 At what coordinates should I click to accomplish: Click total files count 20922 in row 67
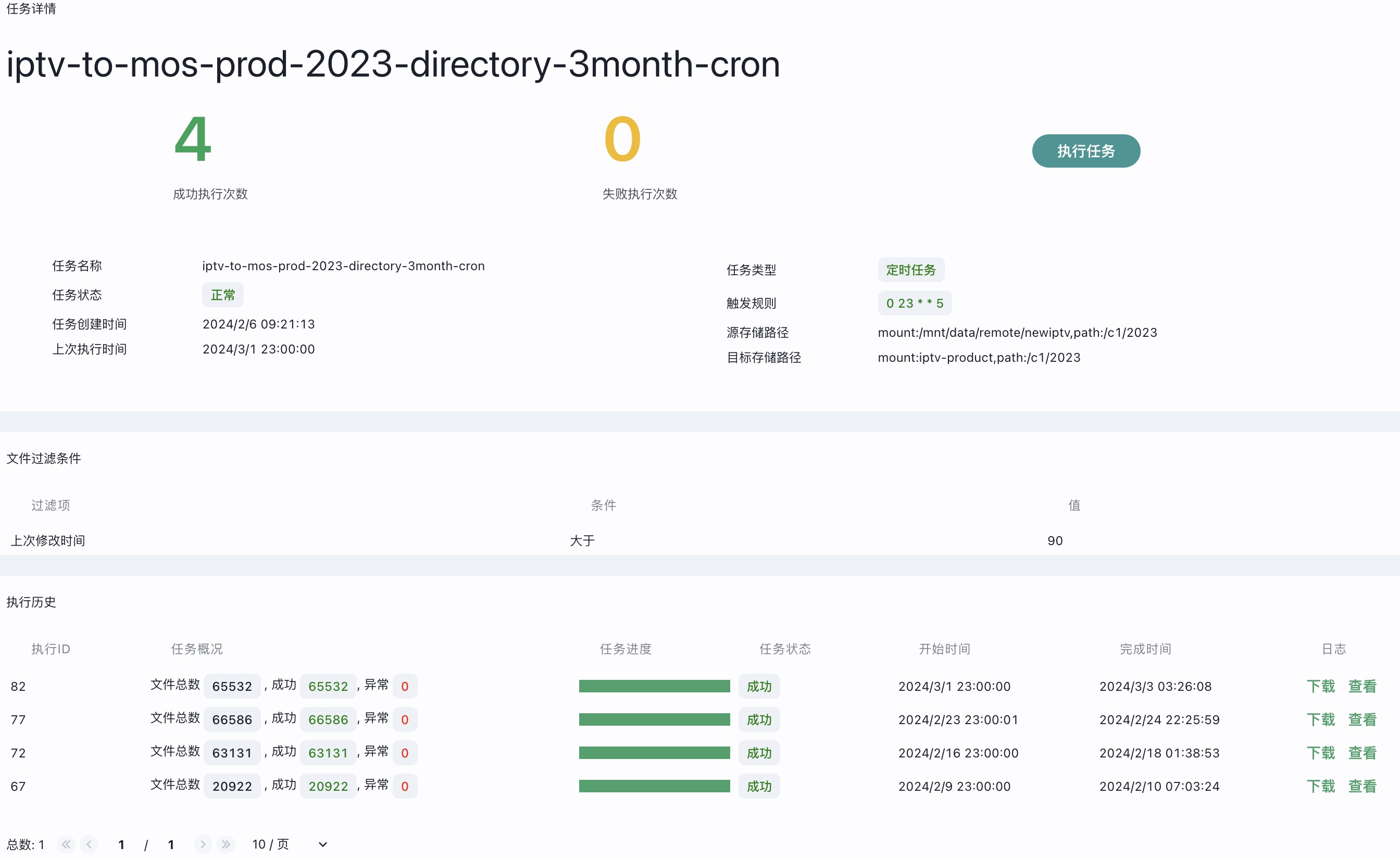pyautogui.click(x=232, y=786)
